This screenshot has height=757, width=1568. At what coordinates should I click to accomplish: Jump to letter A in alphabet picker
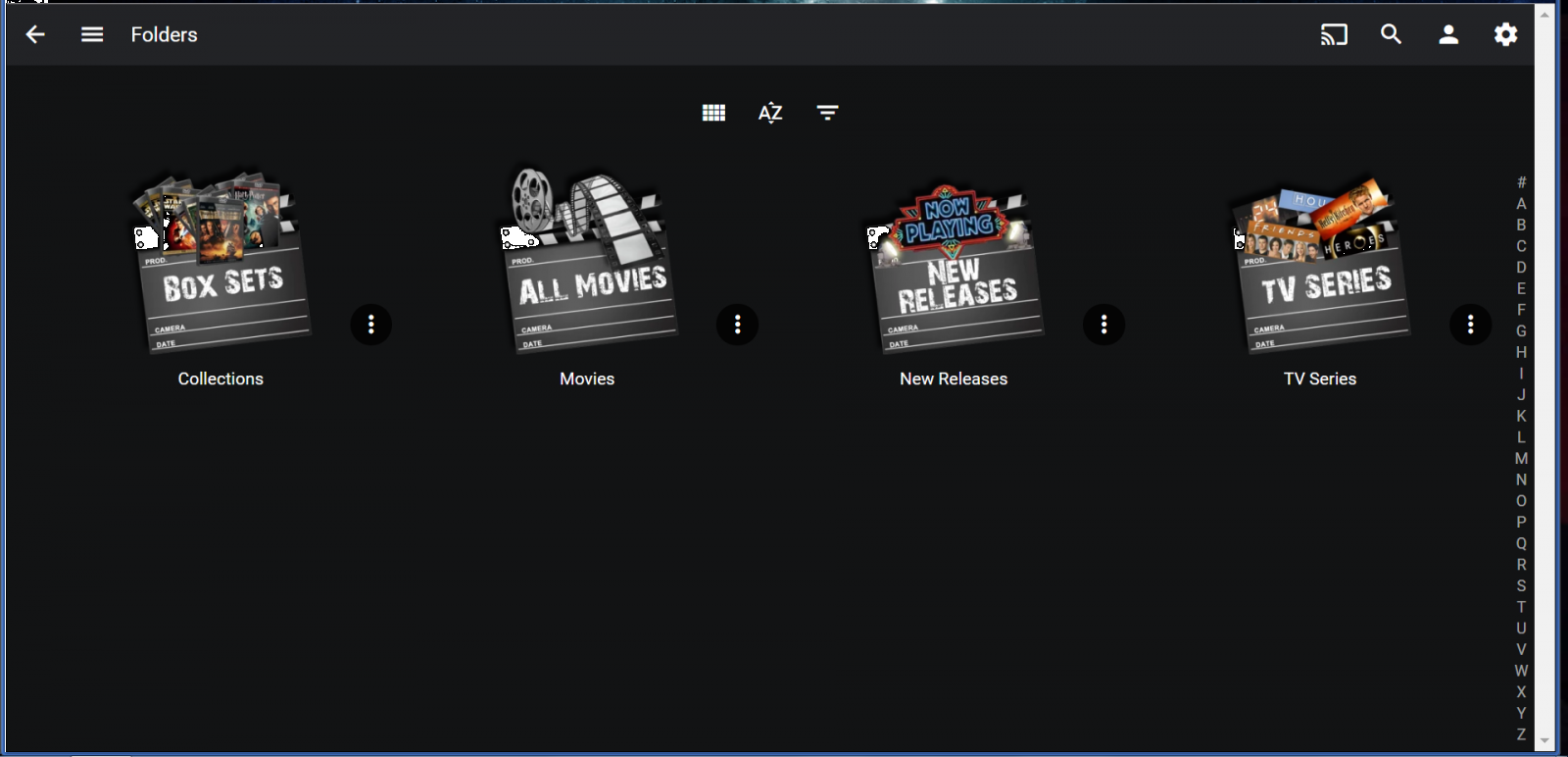tap(1521, 204)
